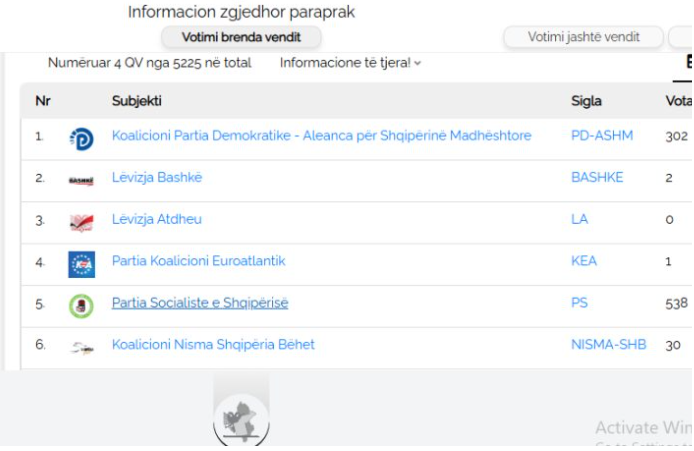Expand the Informacione të tjera dropdown

(x=350, y=63)
